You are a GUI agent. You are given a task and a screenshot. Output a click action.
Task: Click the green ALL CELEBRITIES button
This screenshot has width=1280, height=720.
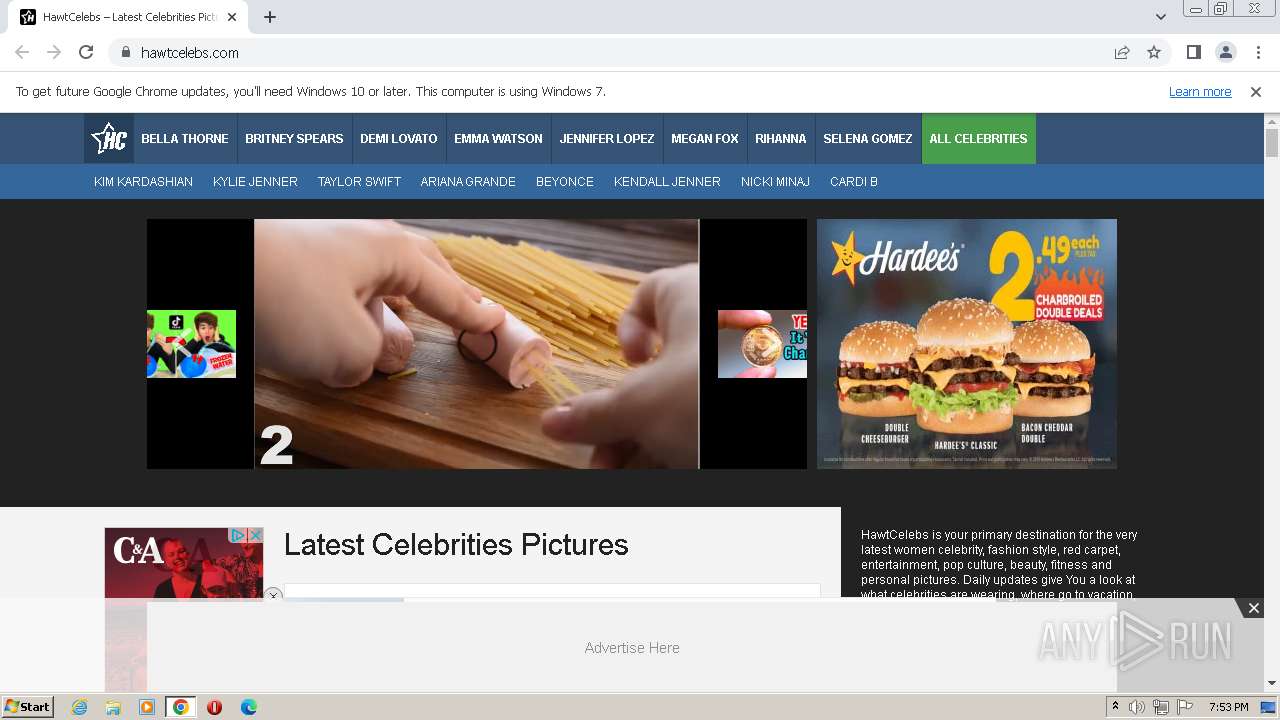(979, 139)
